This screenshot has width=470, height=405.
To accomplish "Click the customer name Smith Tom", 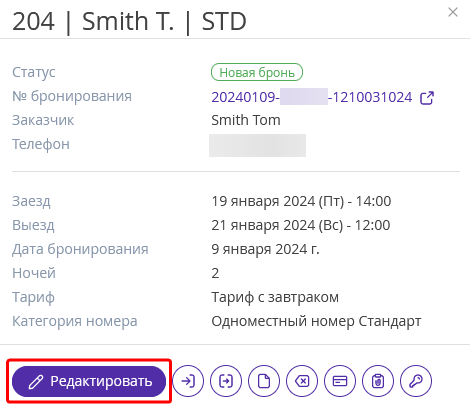I will 246,120.
